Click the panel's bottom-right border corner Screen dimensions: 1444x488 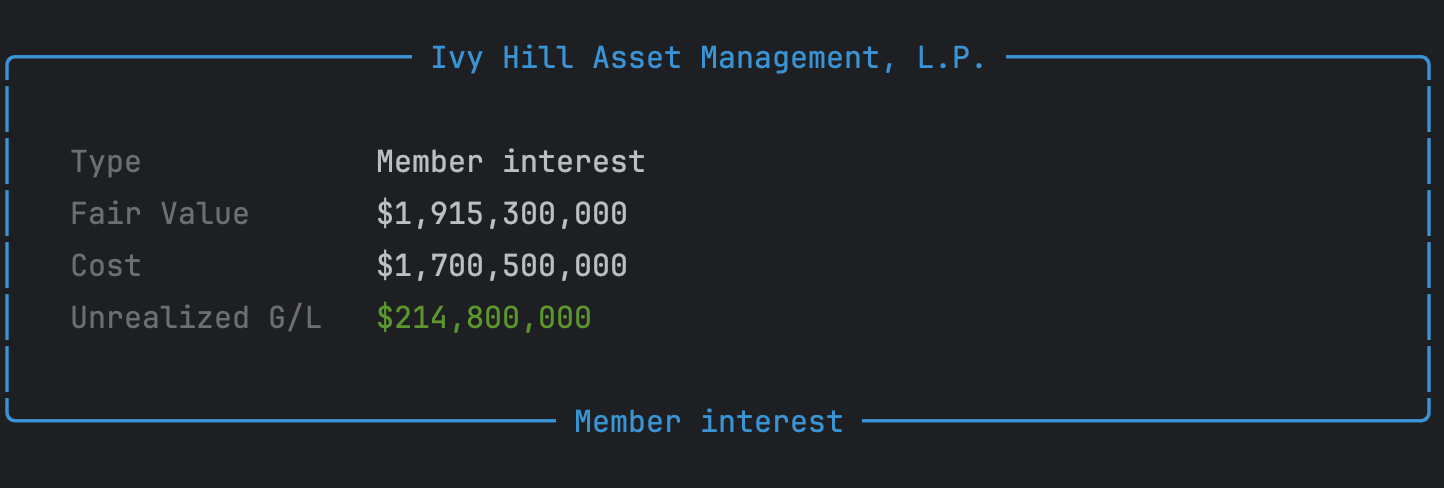pyautogui.click(x=1428, y=418)
